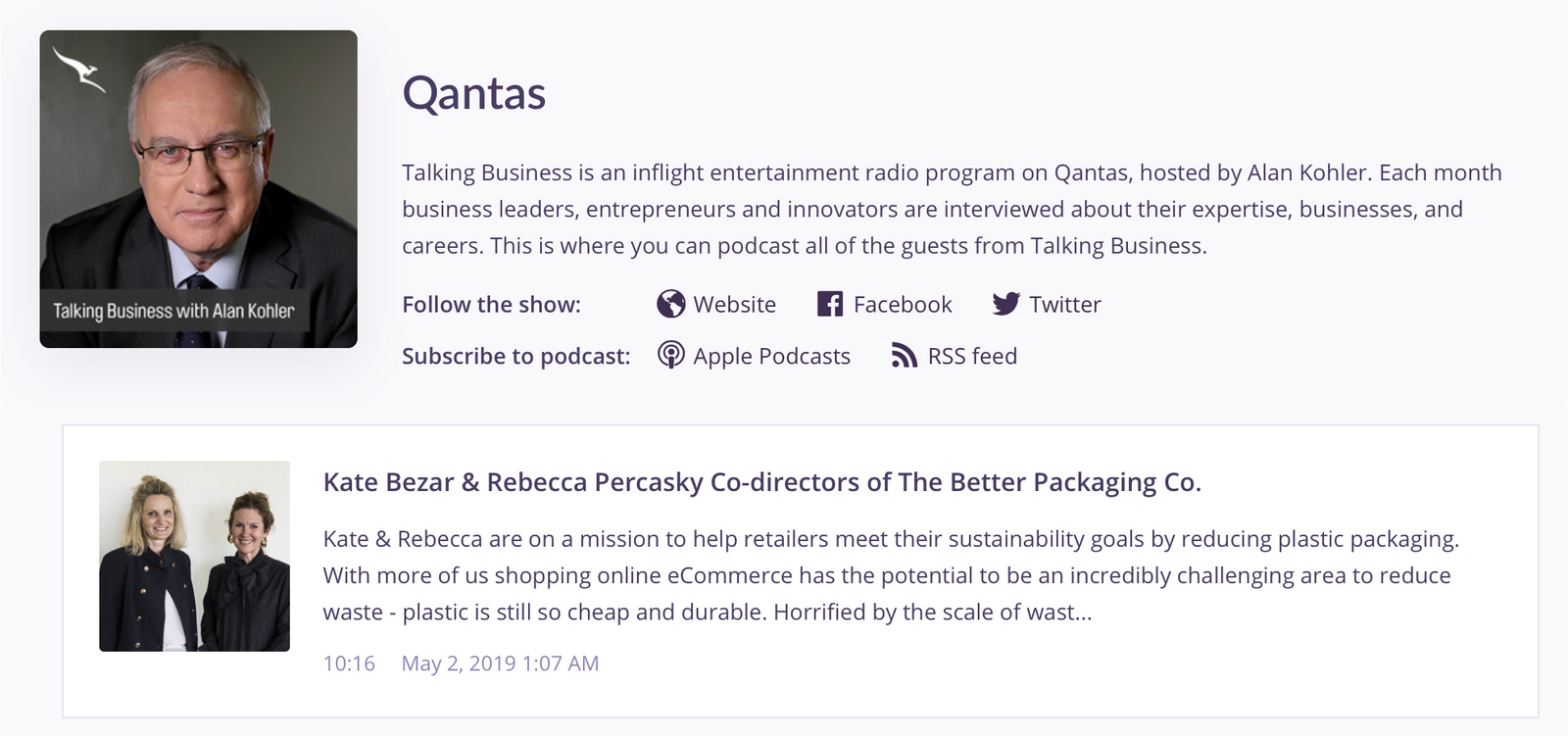The image size is (1568, 739).
Task: Open the Kate and Rebecca episode thumbnail
Action: (x=194, y=556)
